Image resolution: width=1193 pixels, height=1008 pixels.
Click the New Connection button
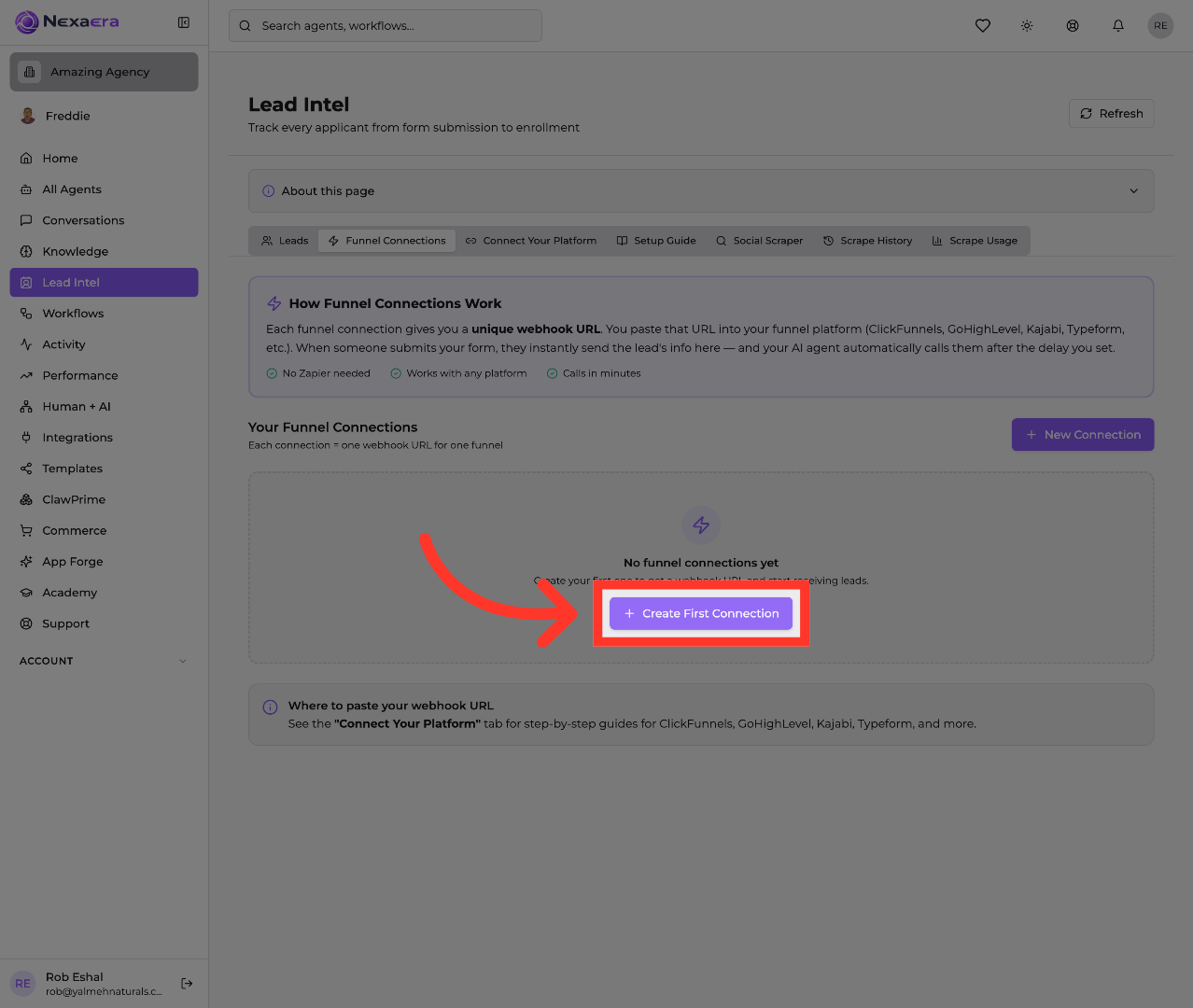pos(1083,435)
